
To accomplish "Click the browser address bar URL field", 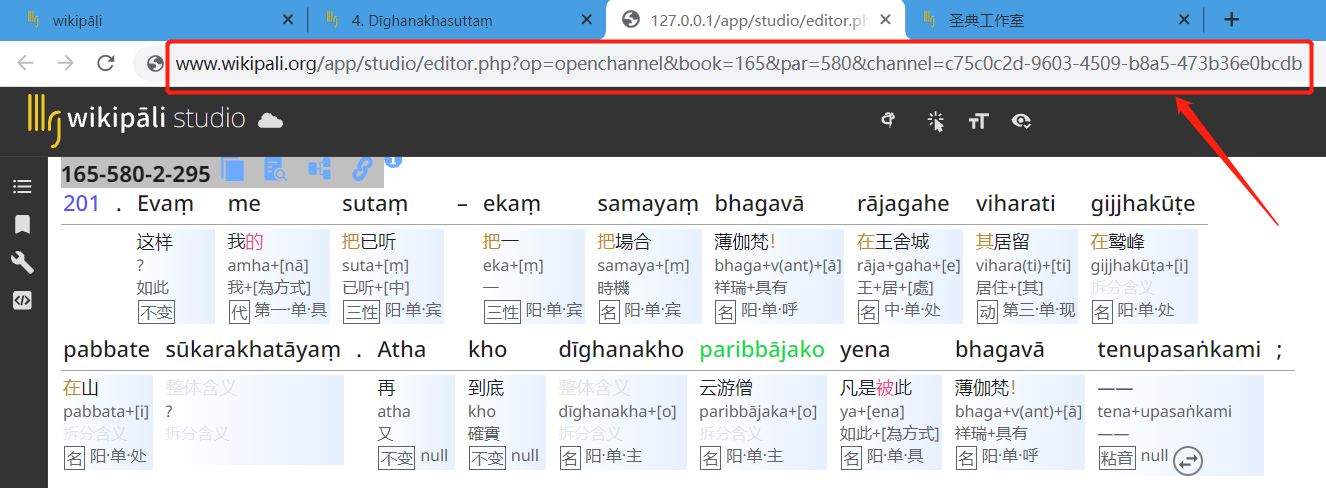I will pos(739,64).
